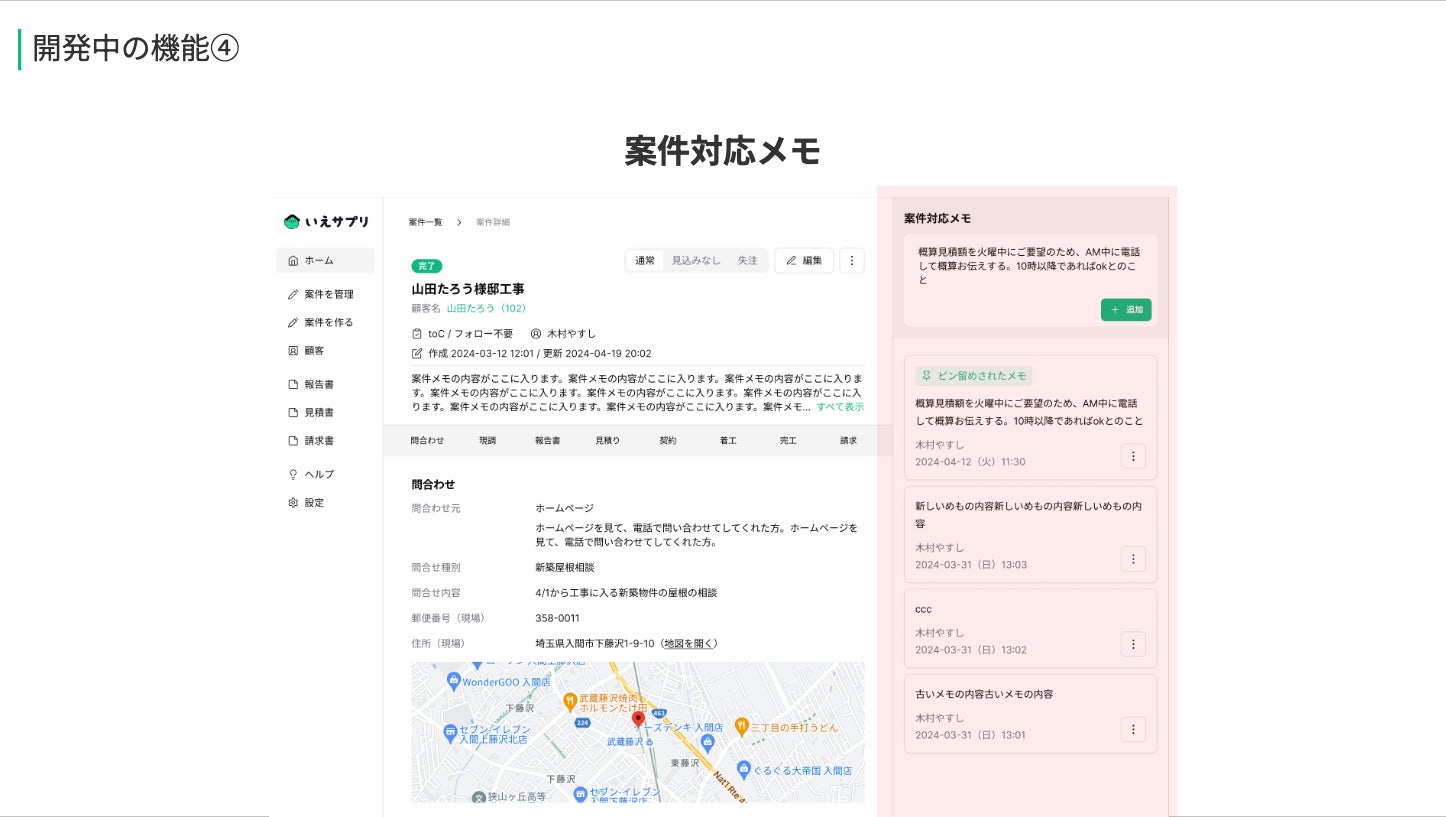The width and height of the screenshot is (1446, 817).
Task: Click the ぐるぐる大帝国 入間店 map marker
Action: pyautogui.click(x=743, y=770)
